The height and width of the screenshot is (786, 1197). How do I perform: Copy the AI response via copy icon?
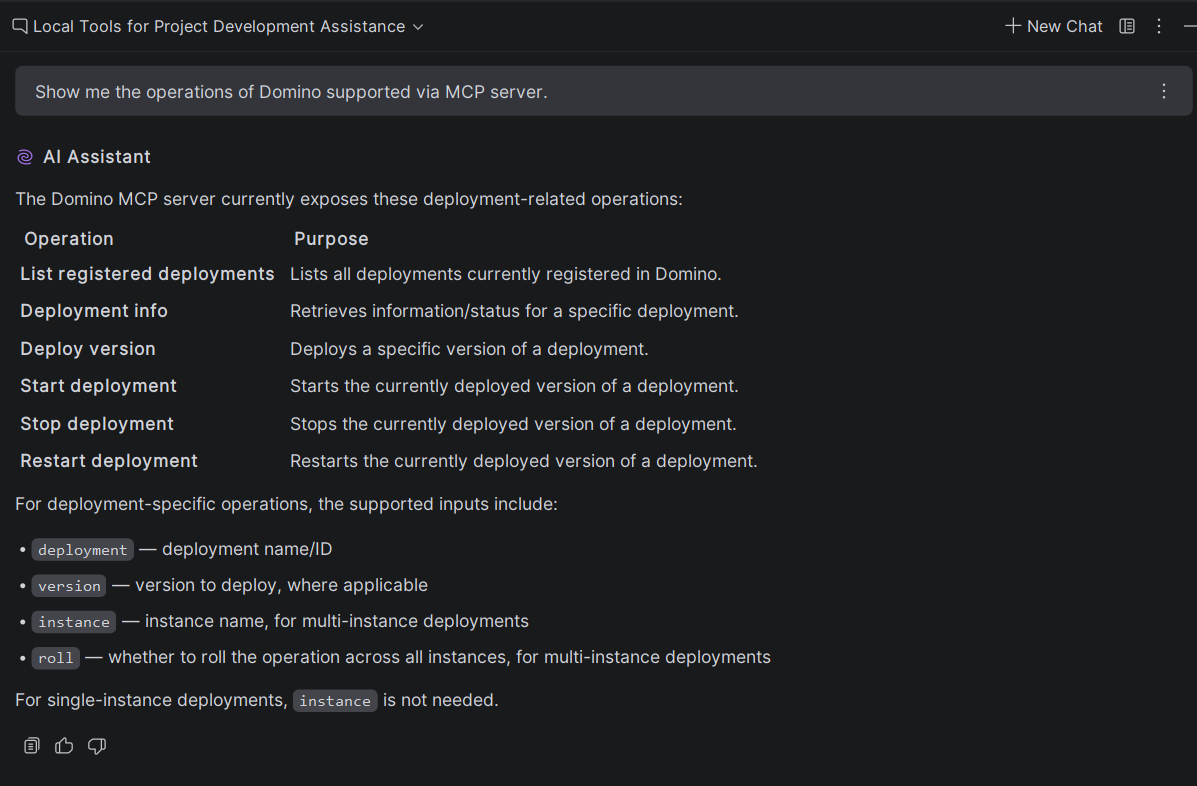(x=31, y=746)
